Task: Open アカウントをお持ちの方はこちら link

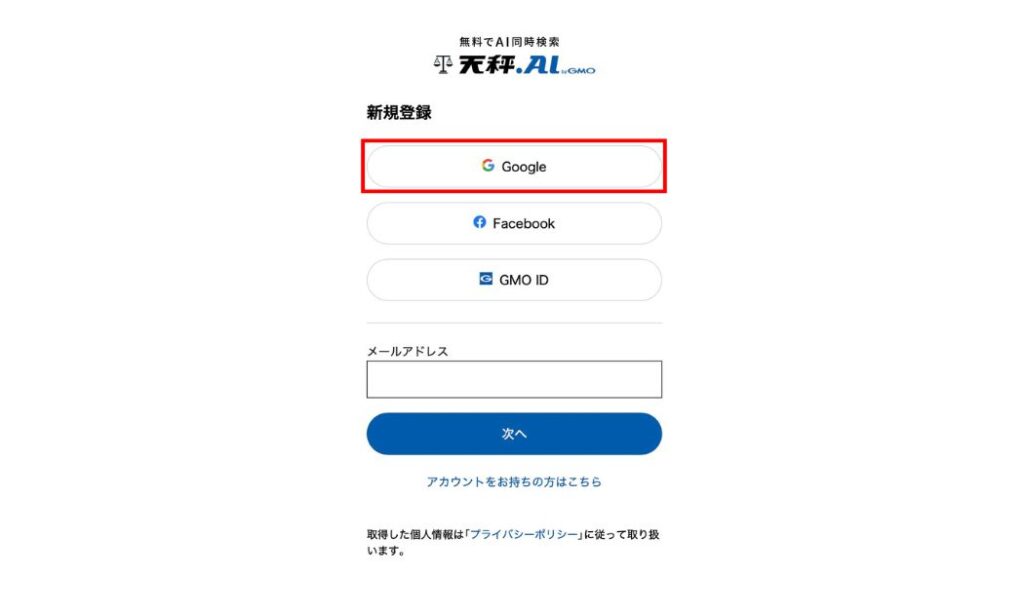Action: [x=514, y=482]
